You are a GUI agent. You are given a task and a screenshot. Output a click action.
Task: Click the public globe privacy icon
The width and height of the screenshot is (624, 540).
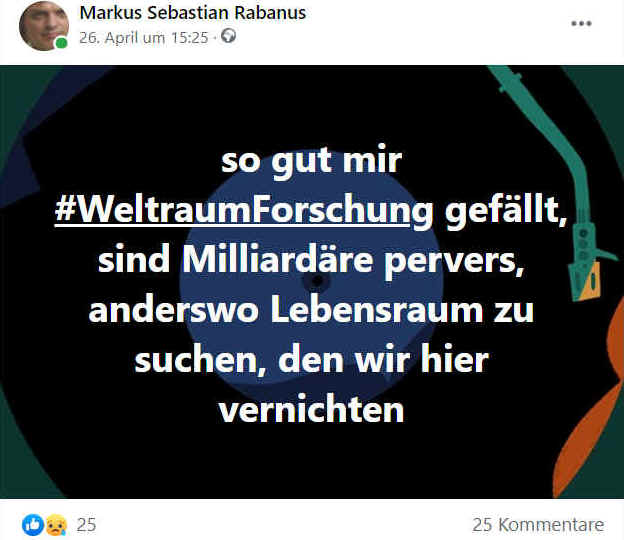(228, 36)
